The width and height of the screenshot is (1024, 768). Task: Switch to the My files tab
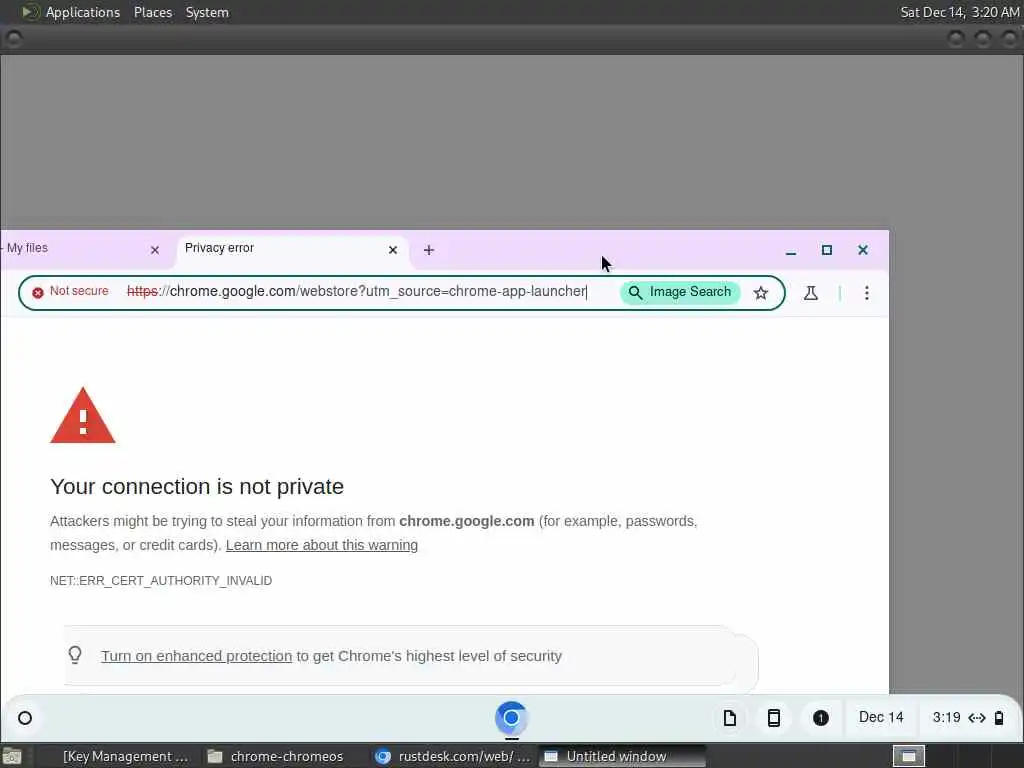[78, 249]
